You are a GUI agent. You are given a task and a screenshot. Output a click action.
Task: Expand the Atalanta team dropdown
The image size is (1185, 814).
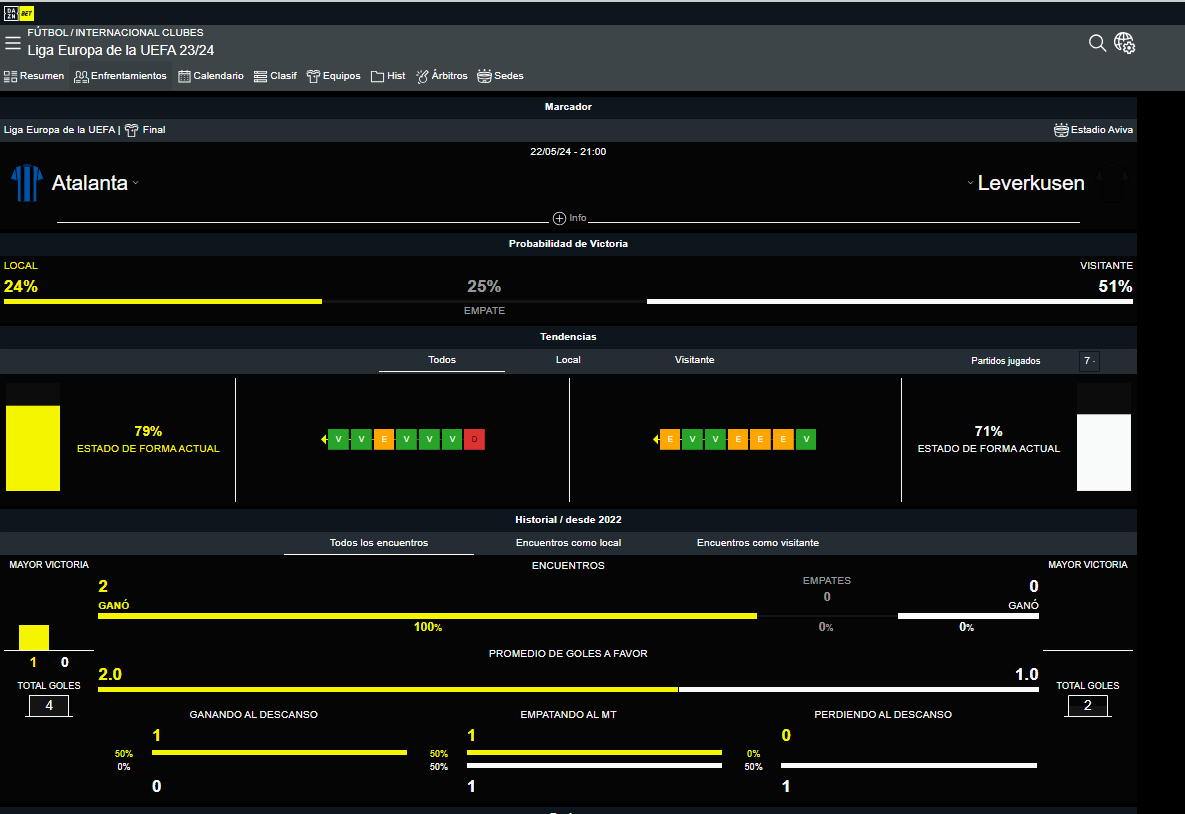135,184
